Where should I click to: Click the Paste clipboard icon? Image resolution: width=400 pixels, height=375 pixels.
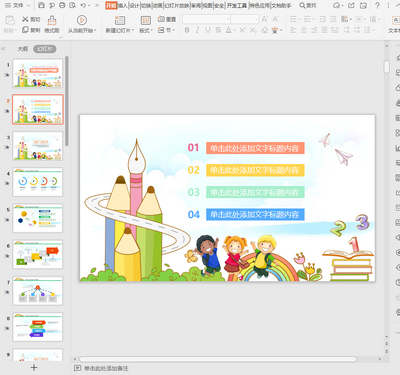10,21
